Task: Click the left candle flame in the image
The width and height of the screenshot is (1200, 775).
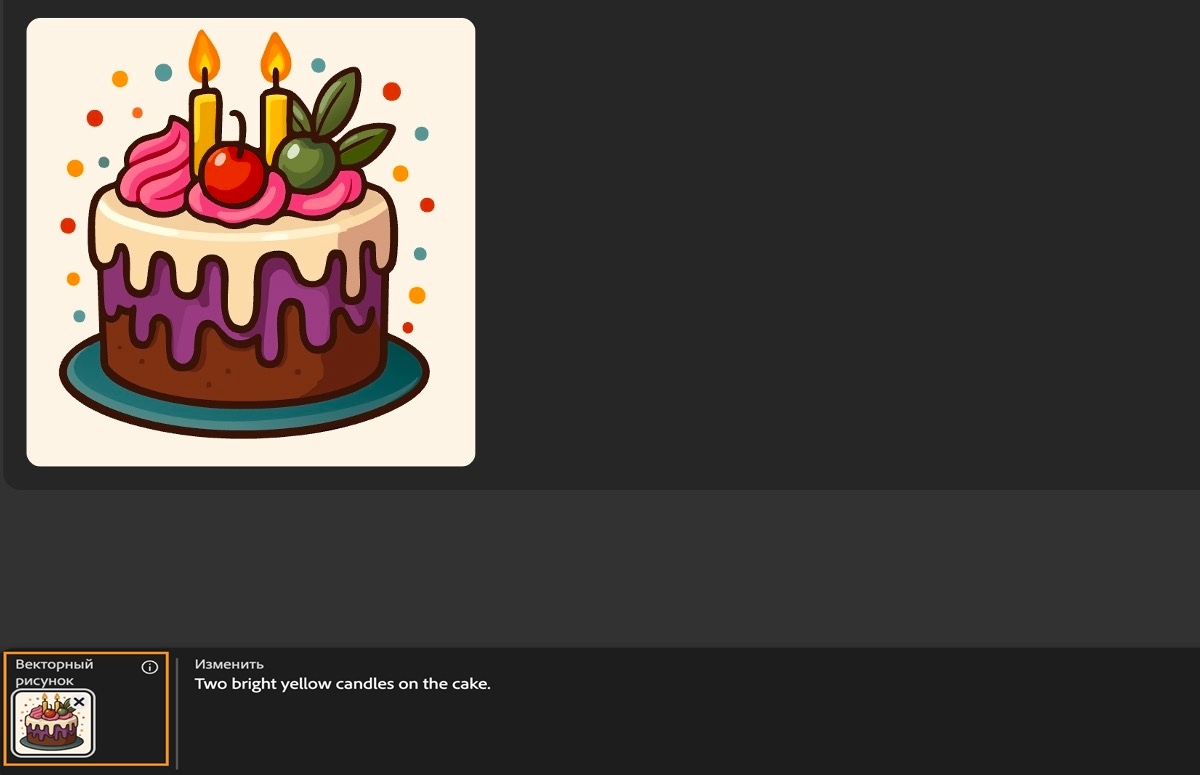Action: [x=204, y=55]
